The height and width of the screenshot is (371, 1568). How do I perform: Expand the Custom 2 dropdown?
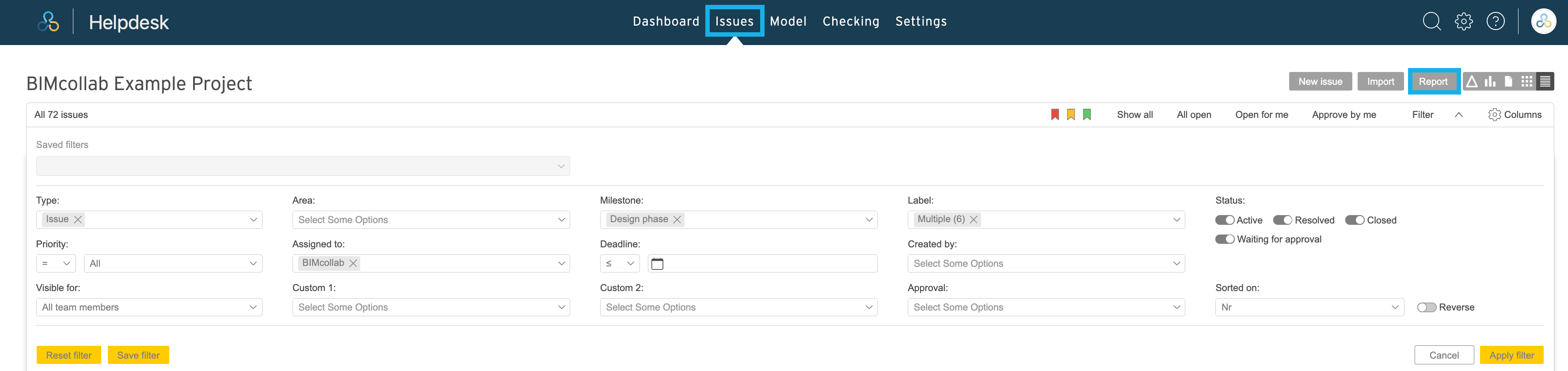point(738,307)
